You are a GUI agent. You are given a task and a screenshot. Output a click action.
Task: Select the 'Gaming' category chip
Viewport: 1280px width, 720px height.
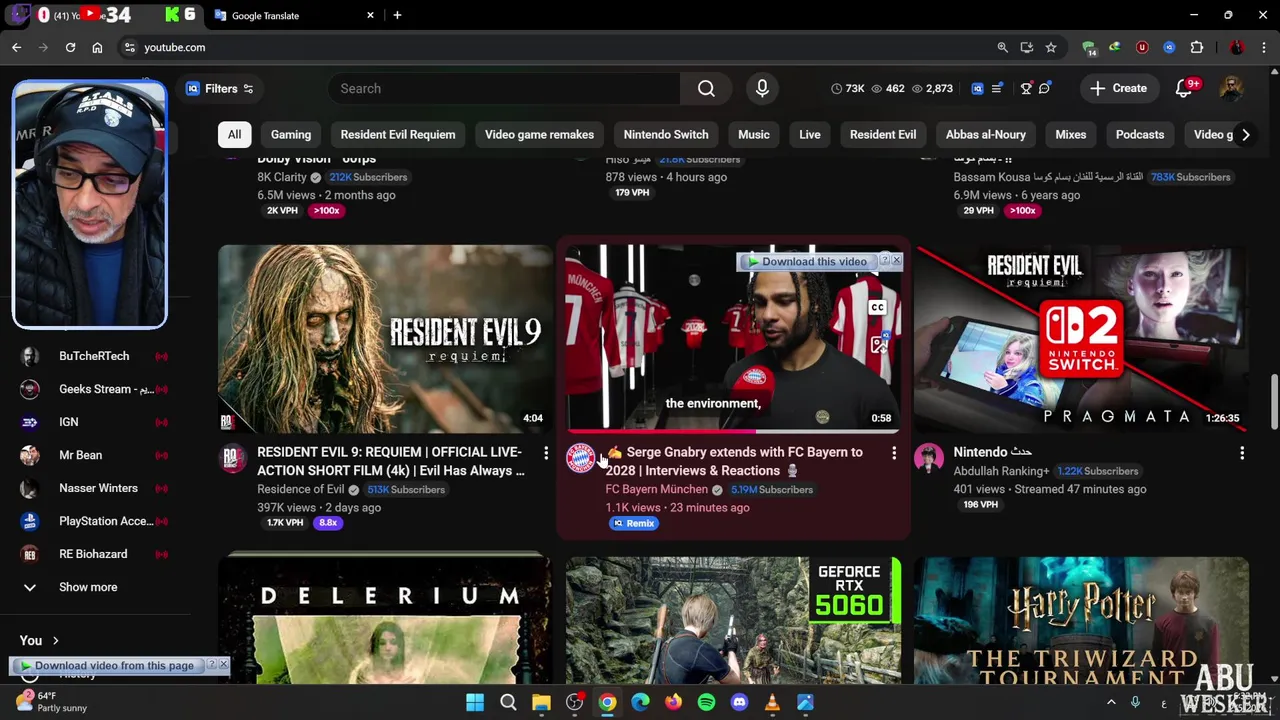point(291,134)
